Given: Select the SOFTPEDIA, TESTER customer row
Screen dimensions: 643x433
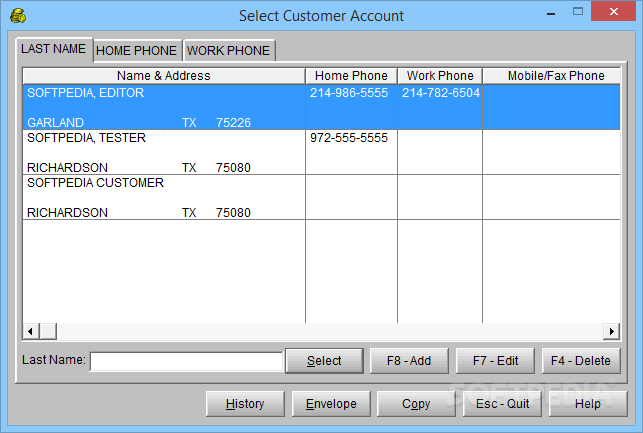Looking at the screenshot, I should click(x=322, y=152).
